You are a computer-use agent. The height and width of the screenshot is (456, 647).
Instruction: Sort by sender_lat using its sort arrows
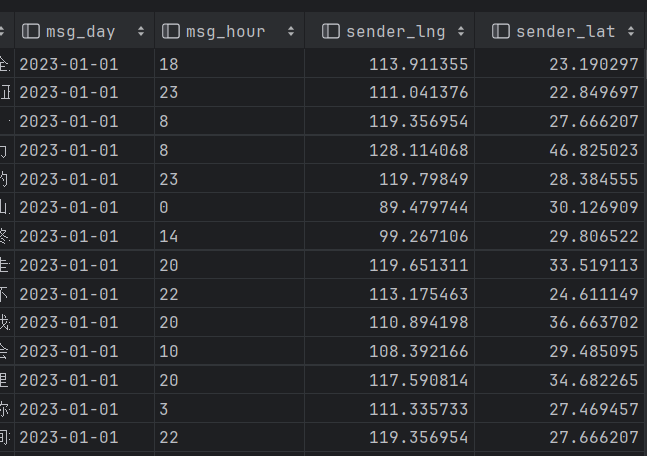pos(631,31)
